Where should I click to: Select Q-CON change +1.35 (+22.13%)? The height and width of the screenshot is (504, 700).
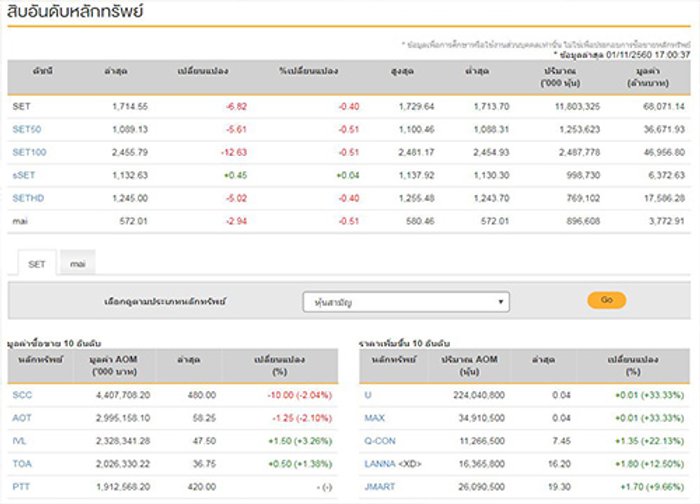point(650,441)
